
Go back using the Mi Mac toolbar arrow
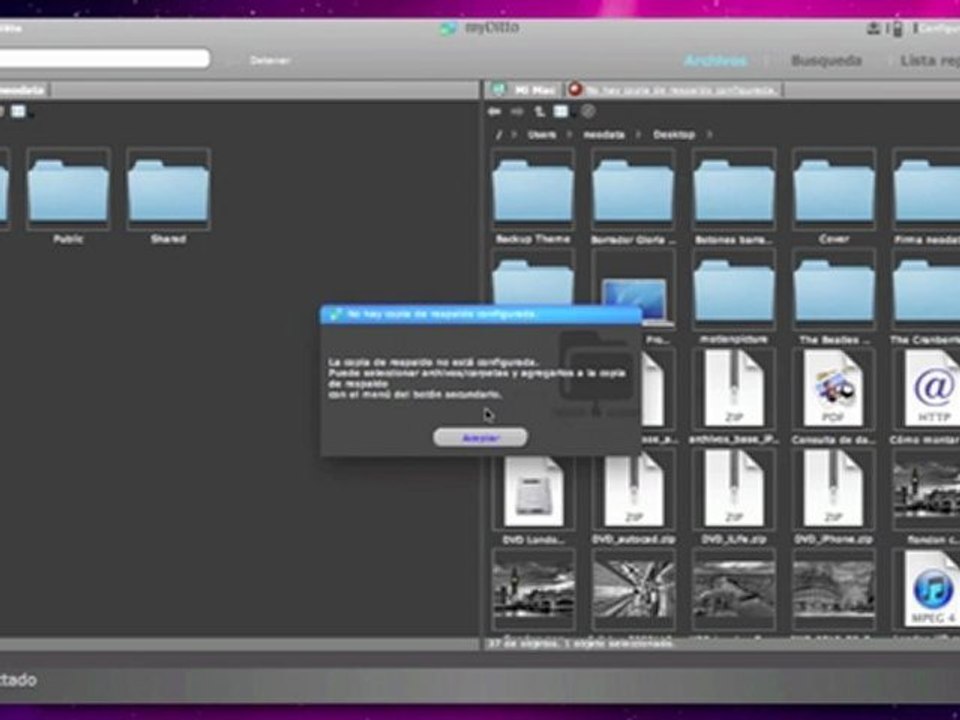click(x=494, y=111)
